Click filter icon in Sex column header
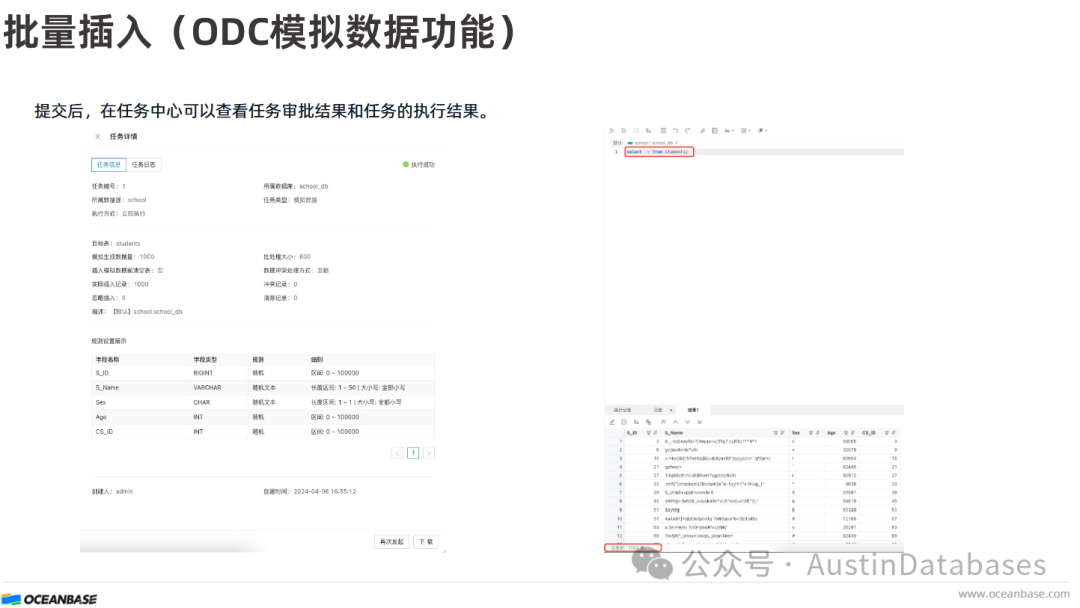The height and width of the screenshot is (608, 1080). click(811, 433)
